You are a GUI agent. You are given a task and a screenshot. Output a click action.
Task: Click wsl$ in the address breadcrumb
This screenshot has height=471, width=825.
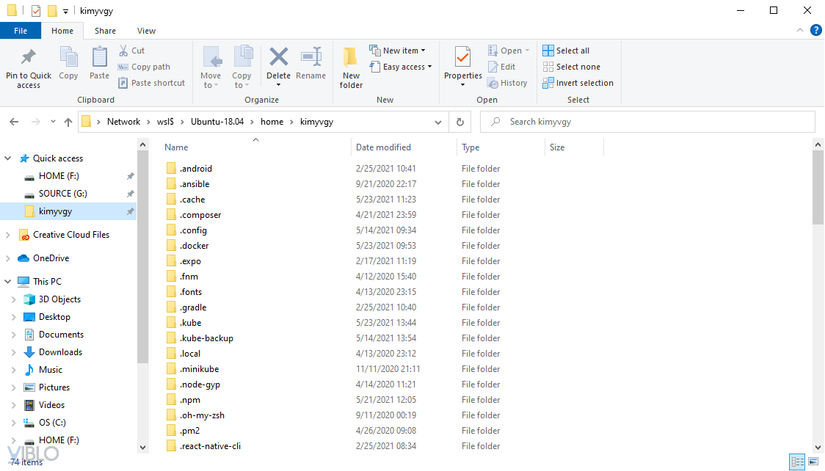pos(165,122)
